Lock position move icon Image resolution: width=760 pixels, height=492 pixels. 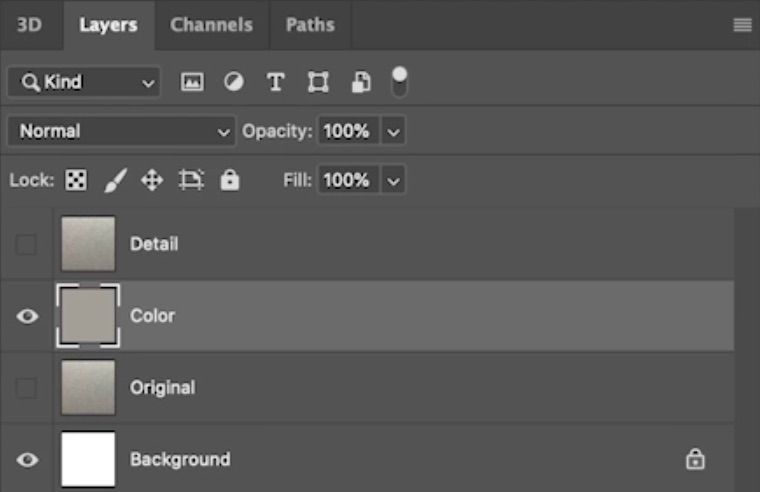152,180
